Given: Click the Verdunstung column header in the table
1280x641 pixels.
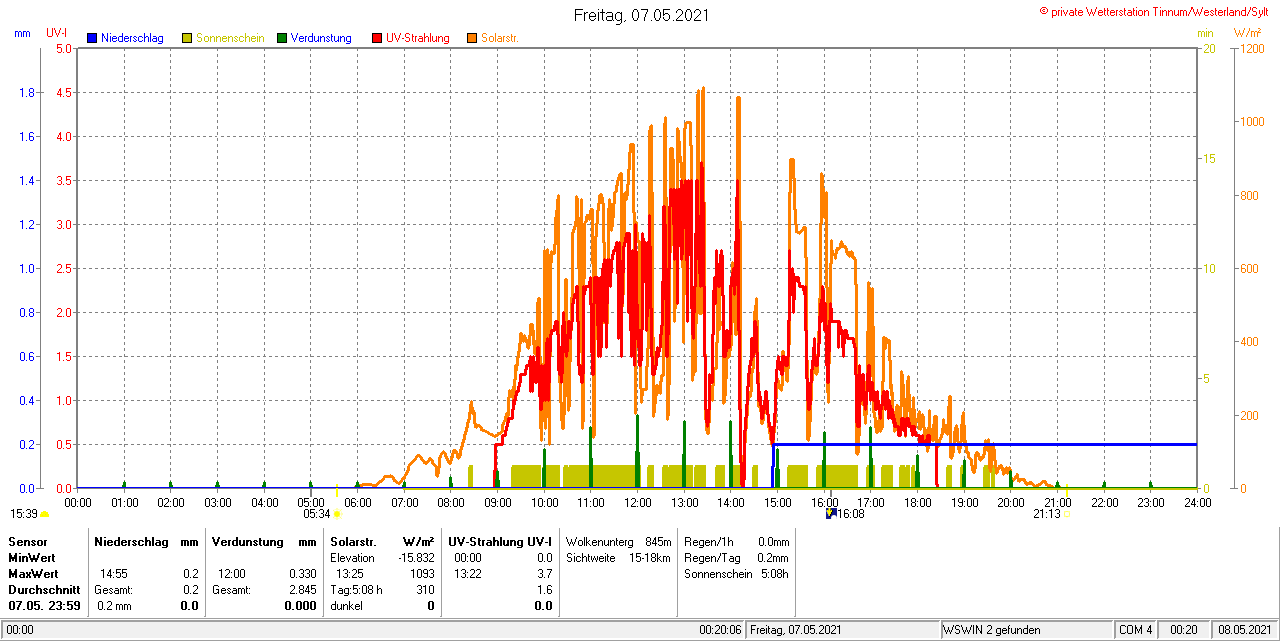Looking at the screenshot, I should [x=248, y=541].
